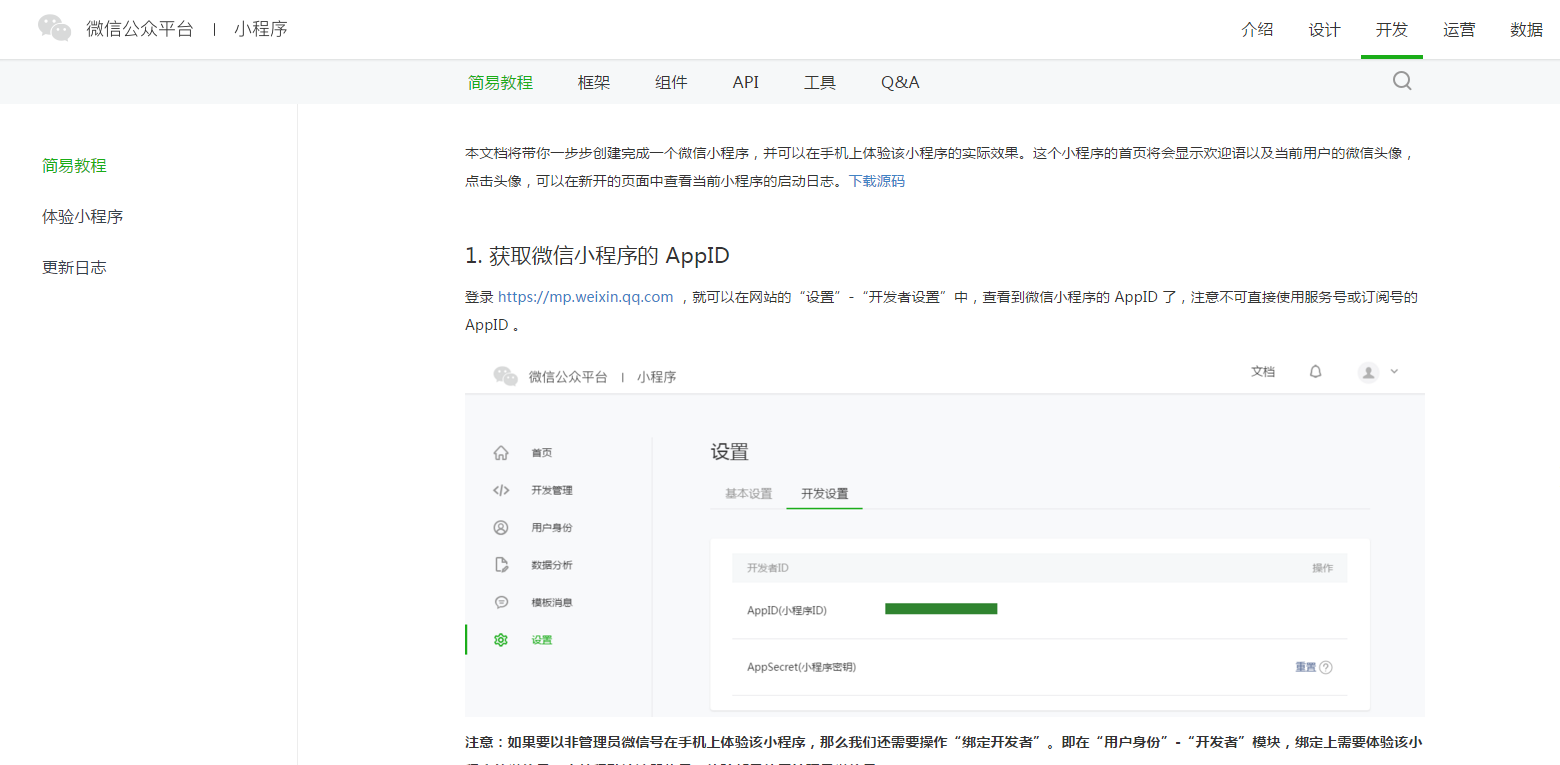
Task: Click the AppSecret(小程序密钥) label
Action: pyautogui.click(x=801, y=667)
